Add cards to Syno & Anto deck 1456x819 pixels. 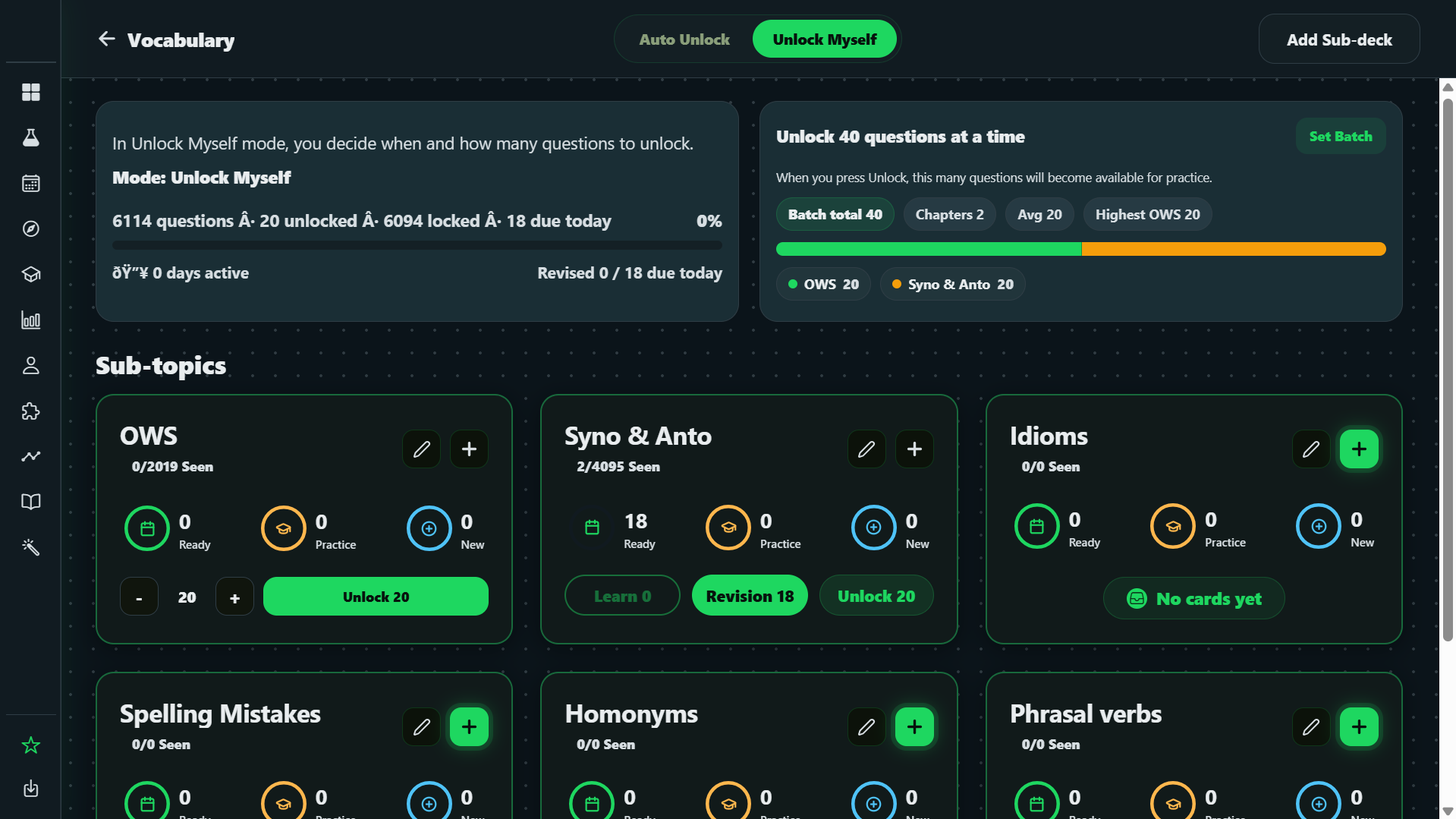point(914,449)
